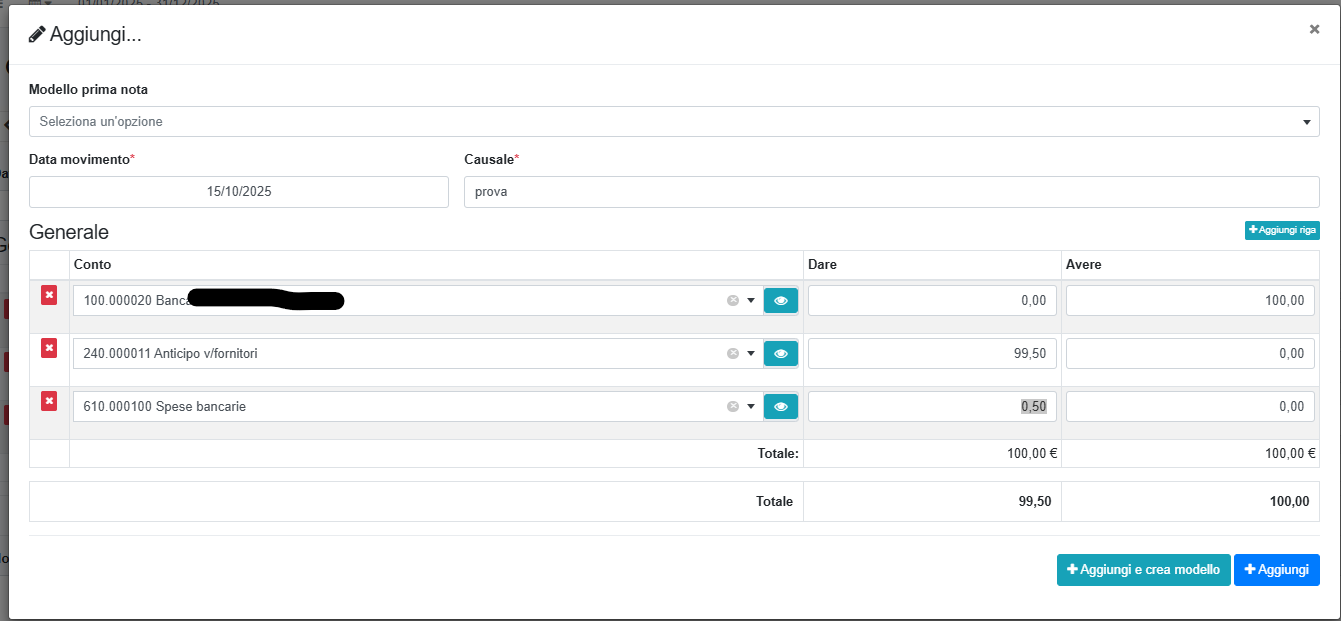Expand the Banca account dropdown arrow
The height and width of the screenshot is (621, 1341).
click(750, 301)
